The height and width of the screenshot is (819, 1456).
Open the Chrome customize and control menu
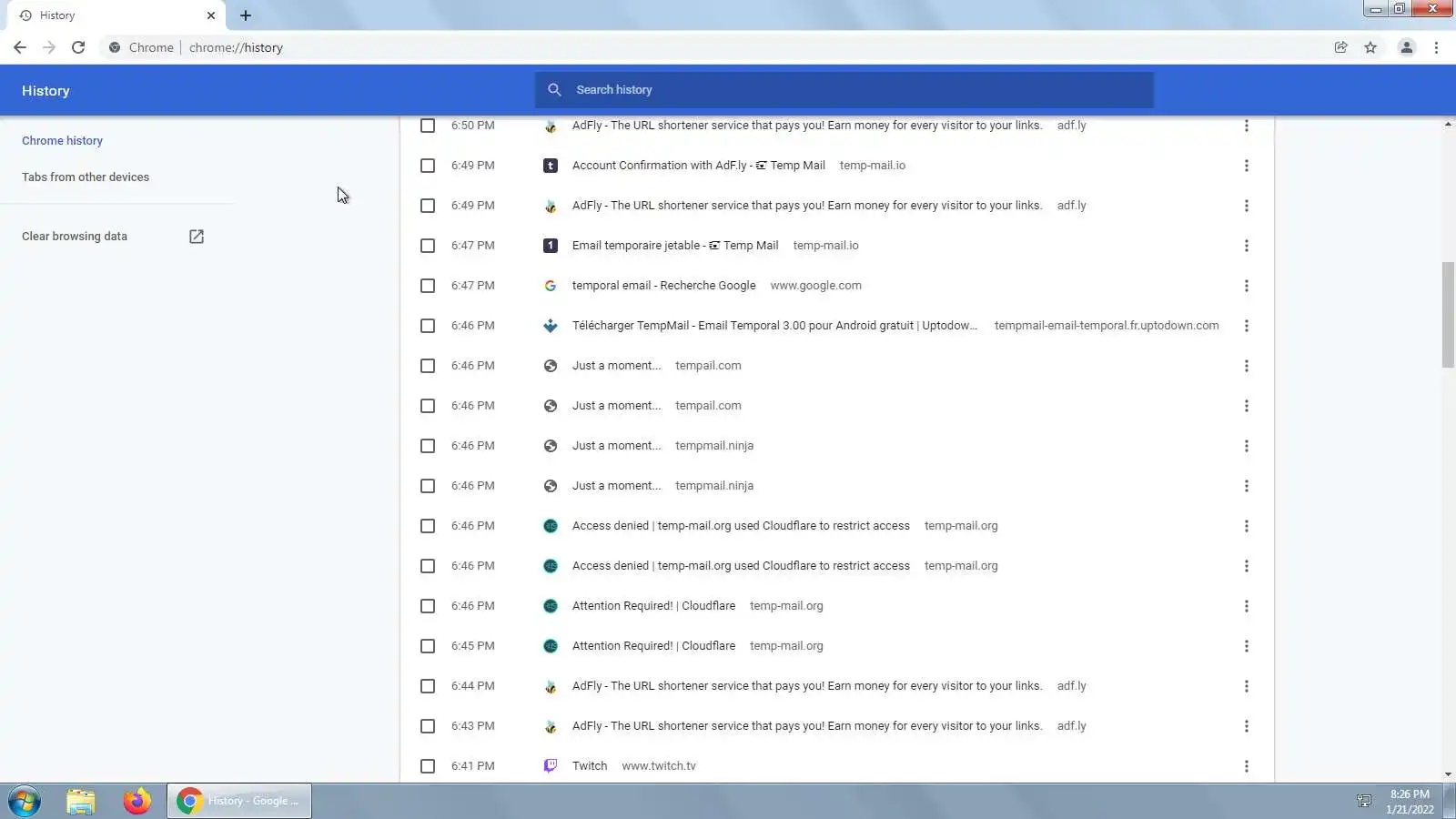pyautogui.click(x=1436, y=47)
